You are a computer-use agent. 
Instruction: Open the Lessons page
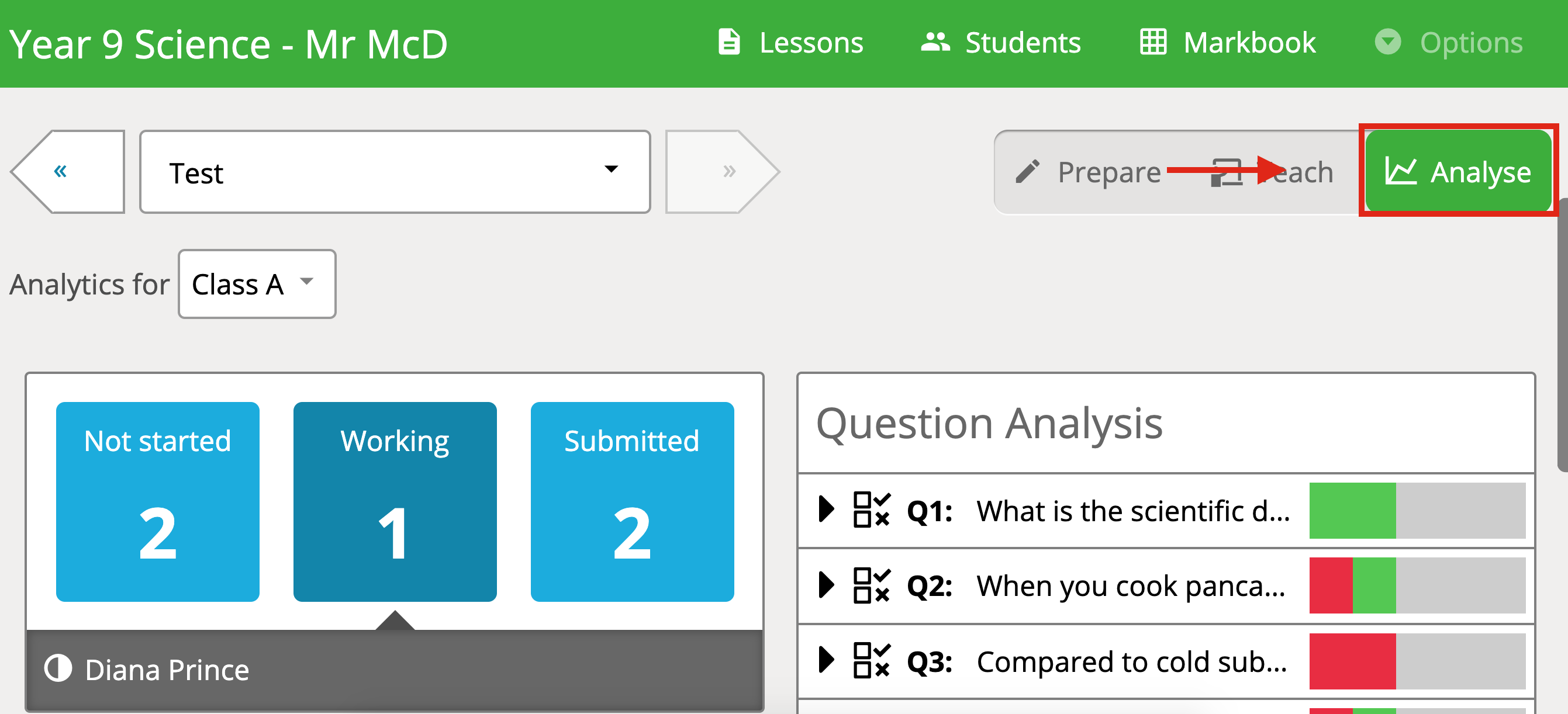(x=790, y=43)
